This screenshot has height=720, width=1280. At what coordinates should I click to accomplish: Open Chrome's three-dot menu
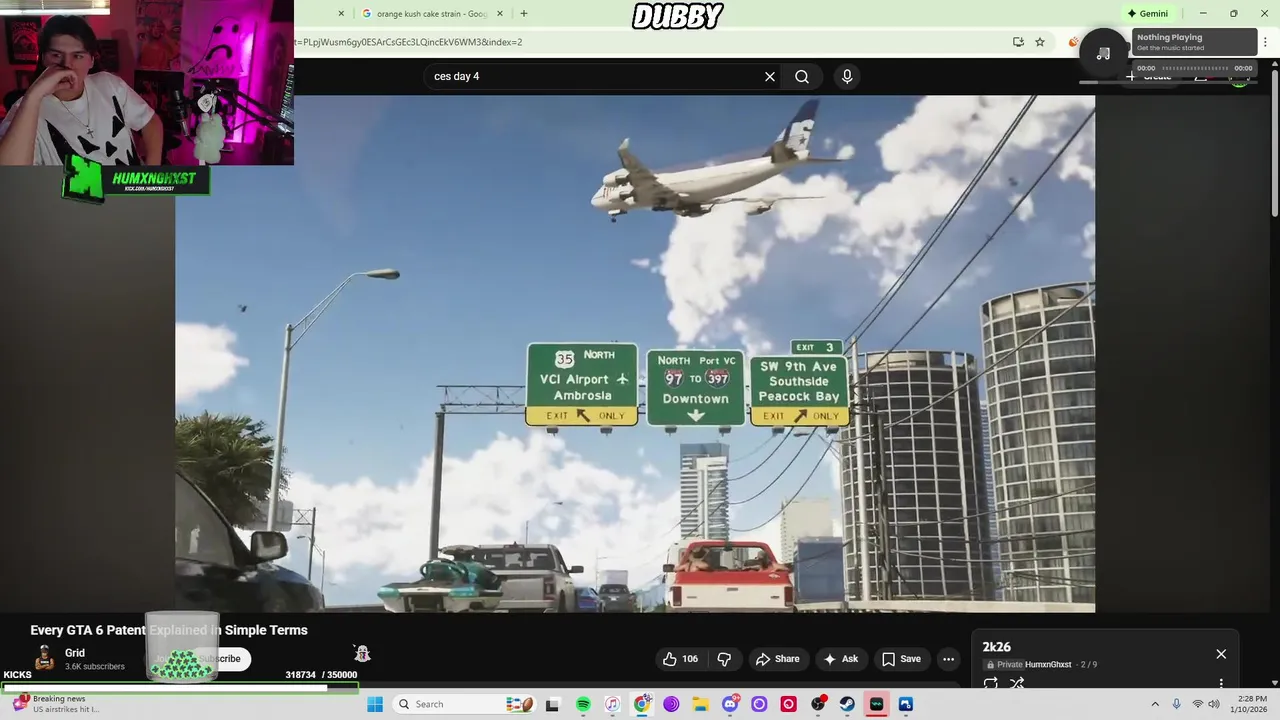(x=1265, y=42)
